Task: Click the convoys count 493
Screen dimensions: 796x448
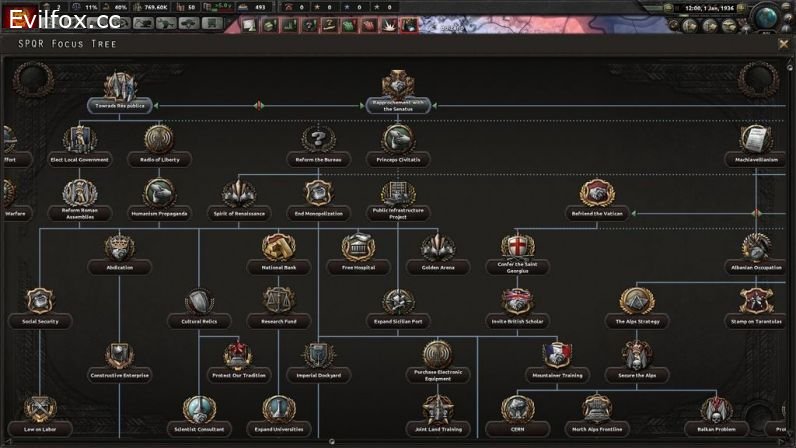Action: click(253, 7)
